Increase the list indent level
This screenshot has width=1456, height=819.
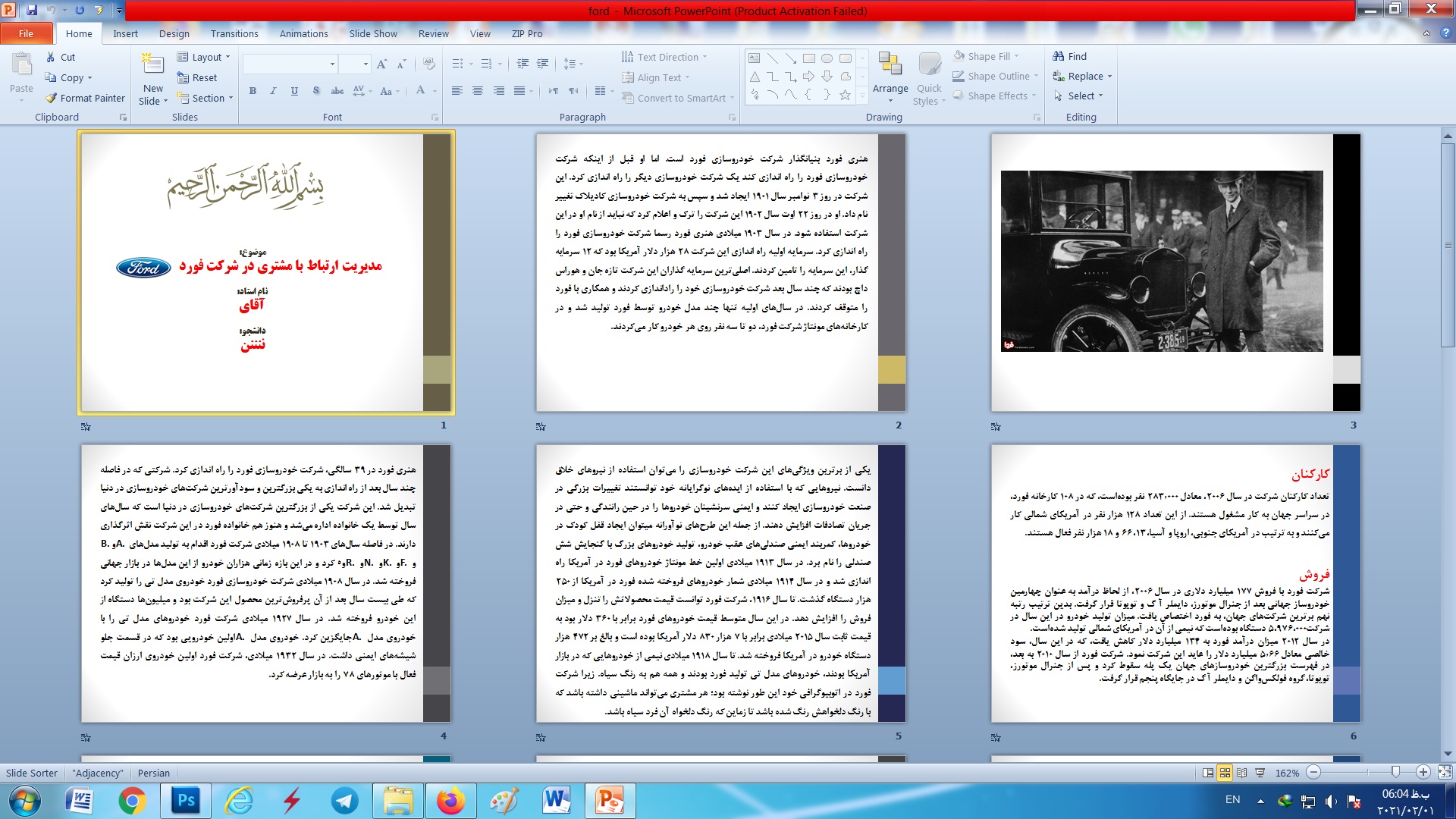click(542, 64)
